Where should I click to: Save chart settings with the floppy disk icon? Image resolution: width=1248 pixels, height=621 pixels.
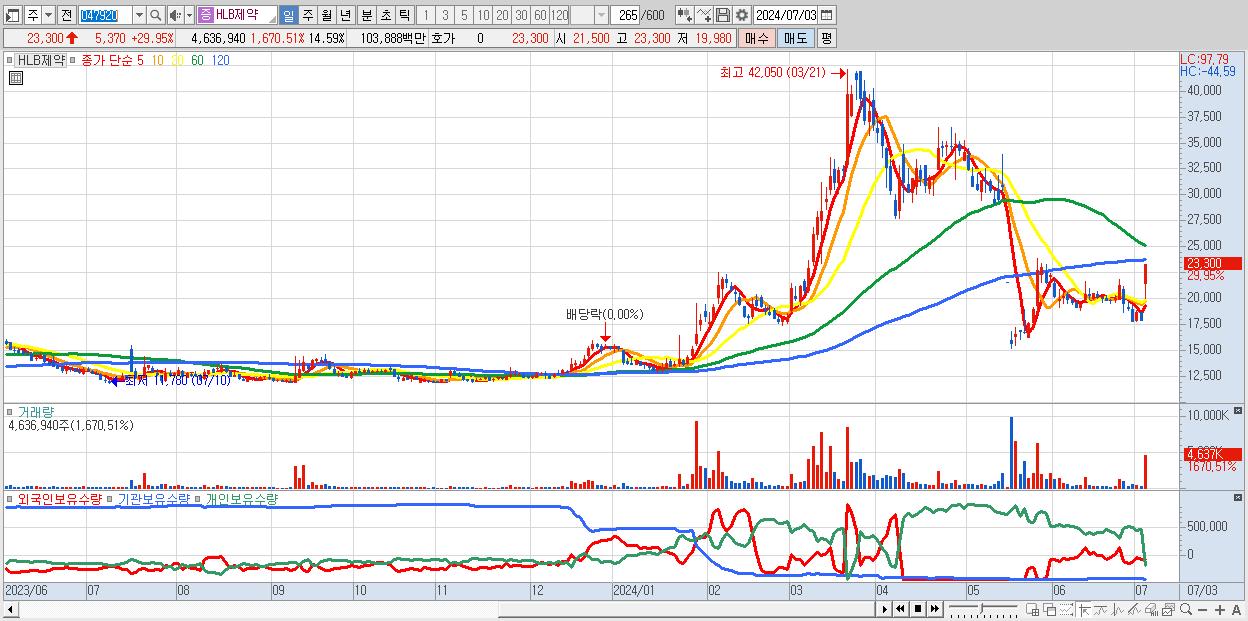pyautogui.click(x=723, y=15)
